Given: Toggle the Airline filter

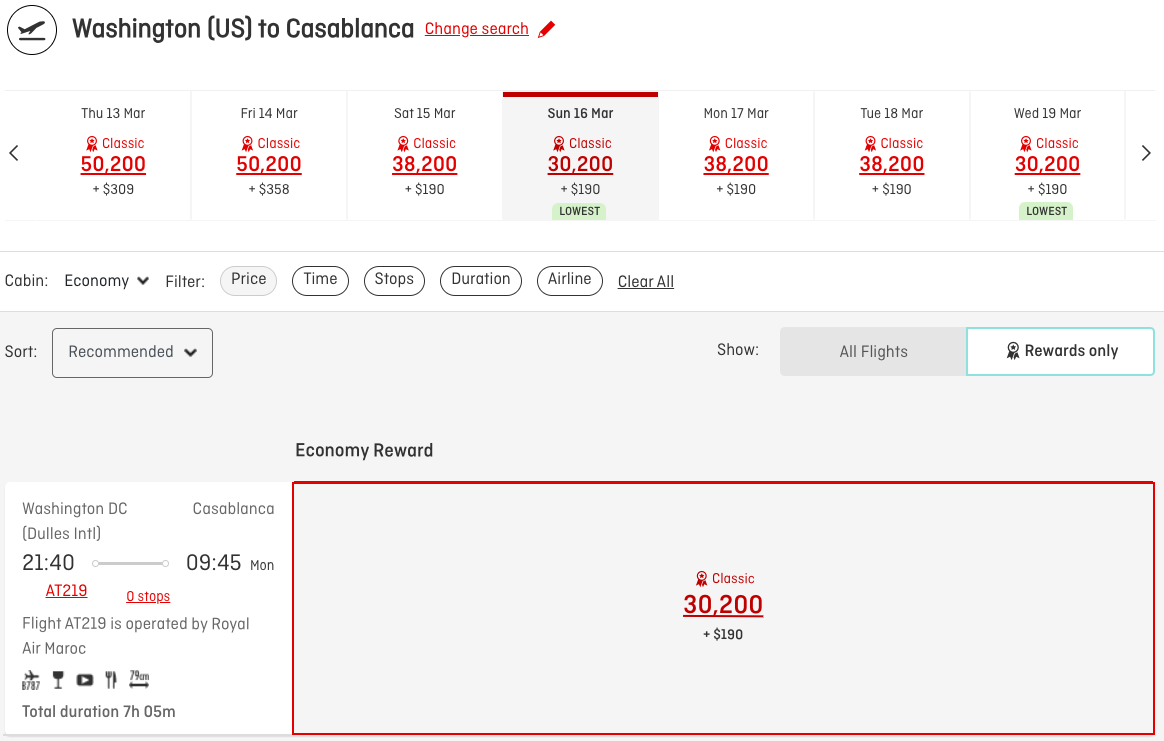Looking at the screenshot, I should coord(569,280).
